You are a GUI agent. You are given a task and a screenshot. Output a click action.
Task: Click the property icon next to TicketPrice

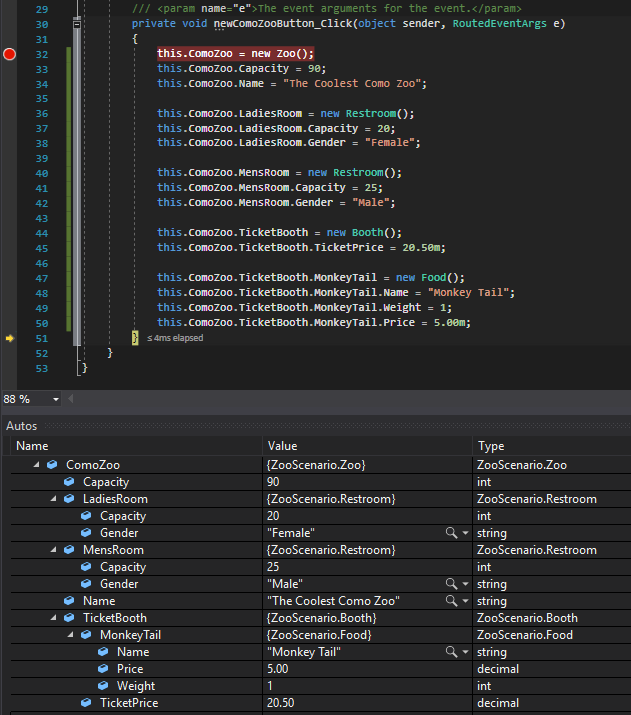tap(86, 703)
